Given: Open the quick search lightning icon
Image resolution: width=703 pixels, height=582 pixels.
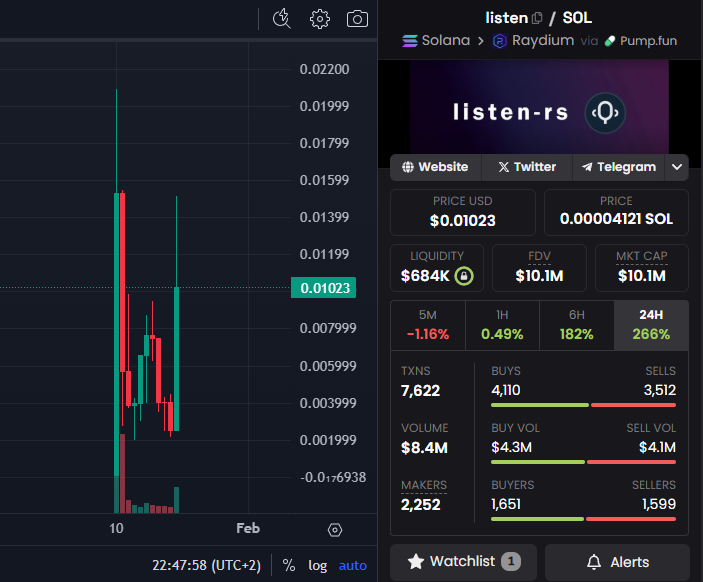Looking at the screenshot, I should pos(282,19).
